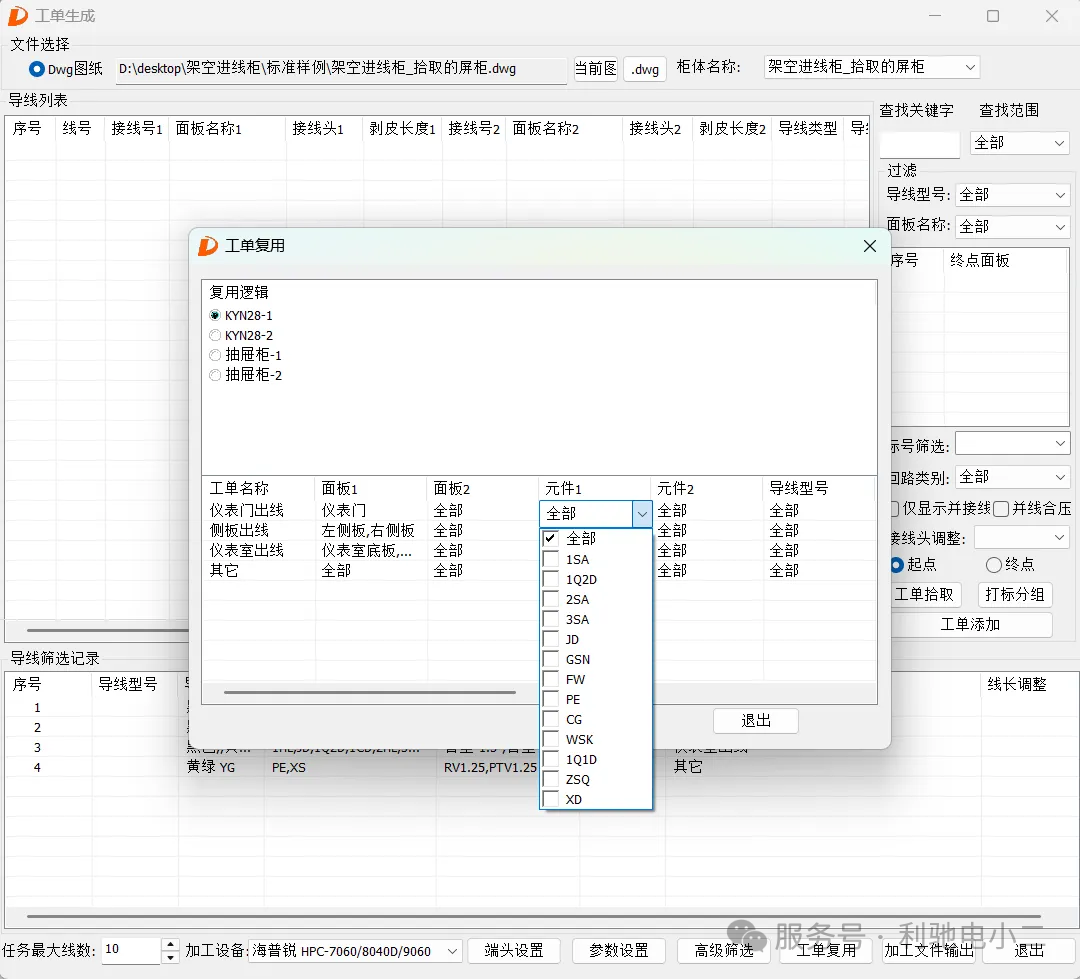Open the 柜体名称 dropdown

click(871, 67)
